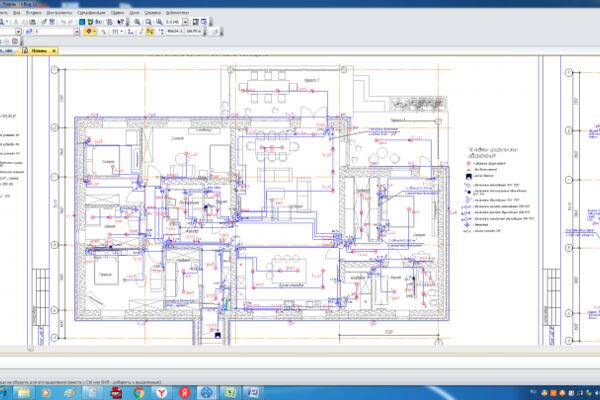This screenshot has width=600, height=400.
Task: Open the Спецификация menu
Action: [x=91, y=13]
